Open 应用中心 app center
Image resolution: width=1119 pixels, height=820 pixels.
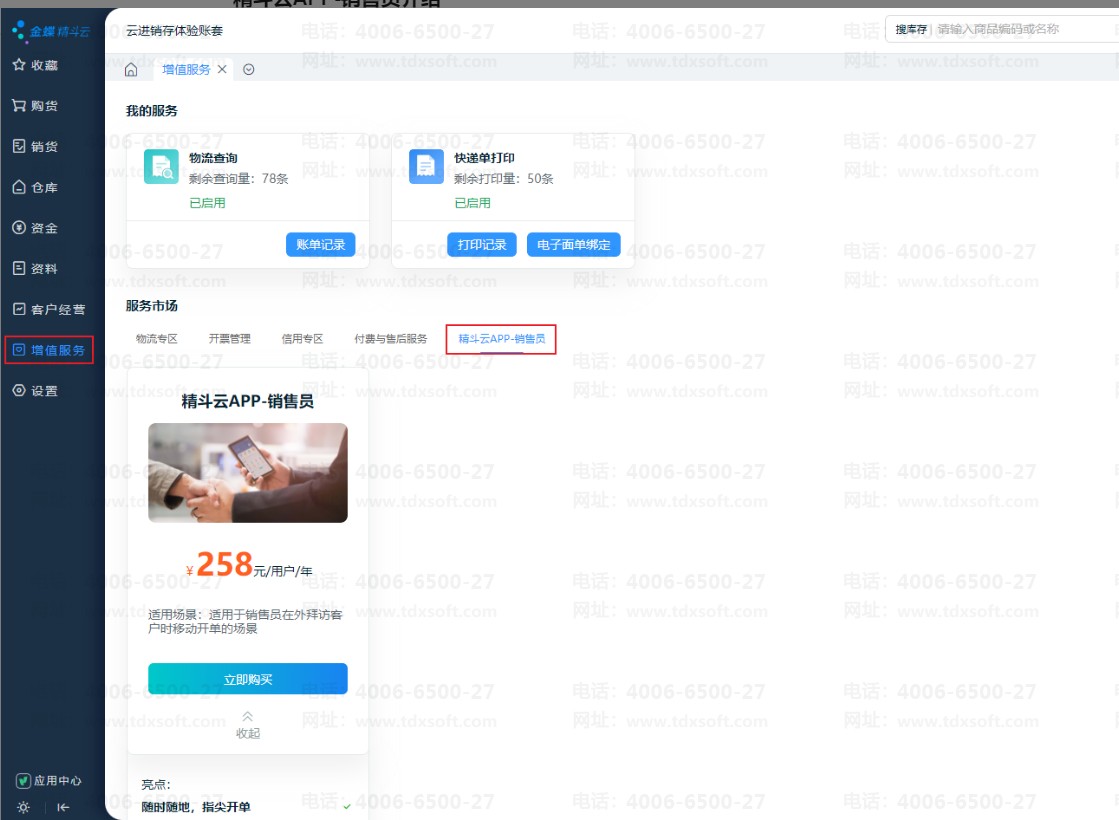click(49, 781)
